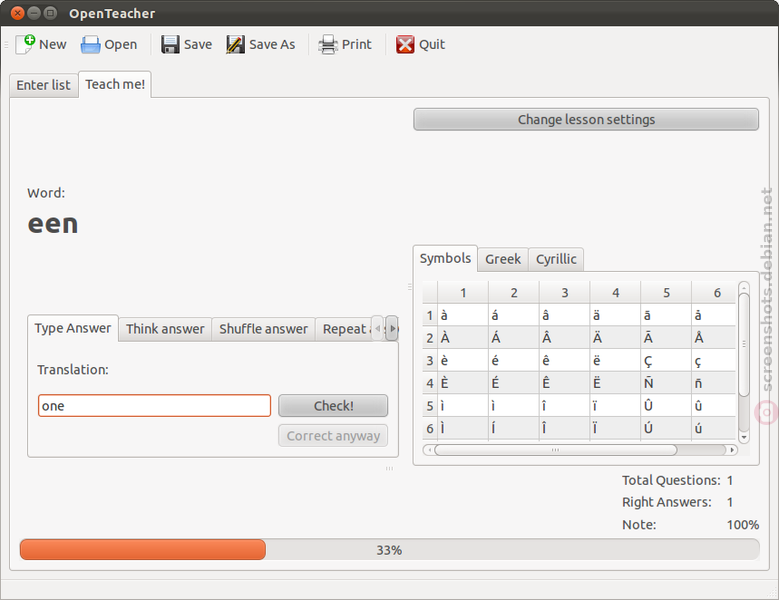Click the vertical scrollbar thumb of symbols
The height and width of the screenshot is (600, 779).
tap(744, 345)
